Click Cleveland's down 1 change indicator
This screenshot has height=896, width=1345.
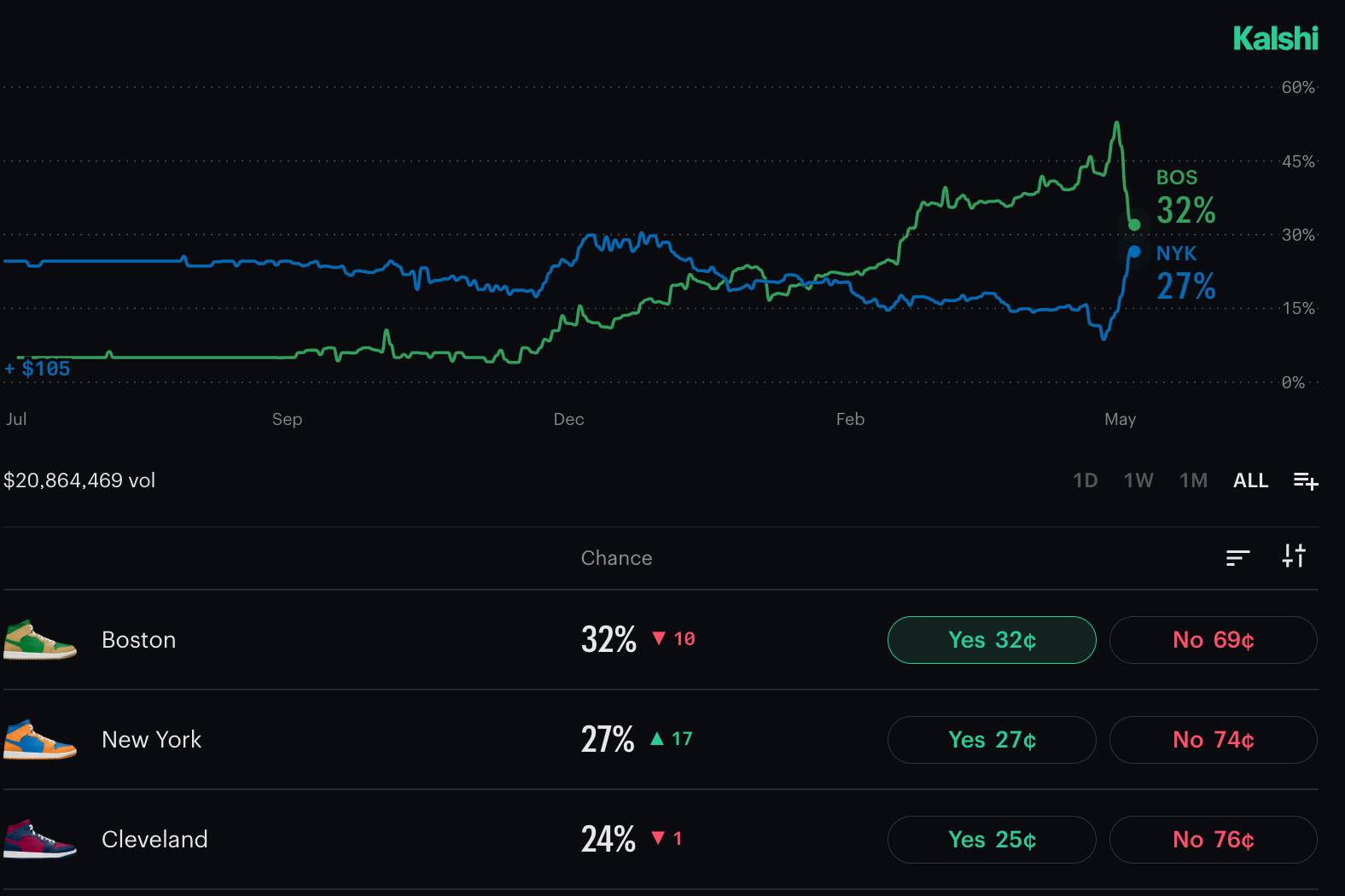(x=667, y=839)
